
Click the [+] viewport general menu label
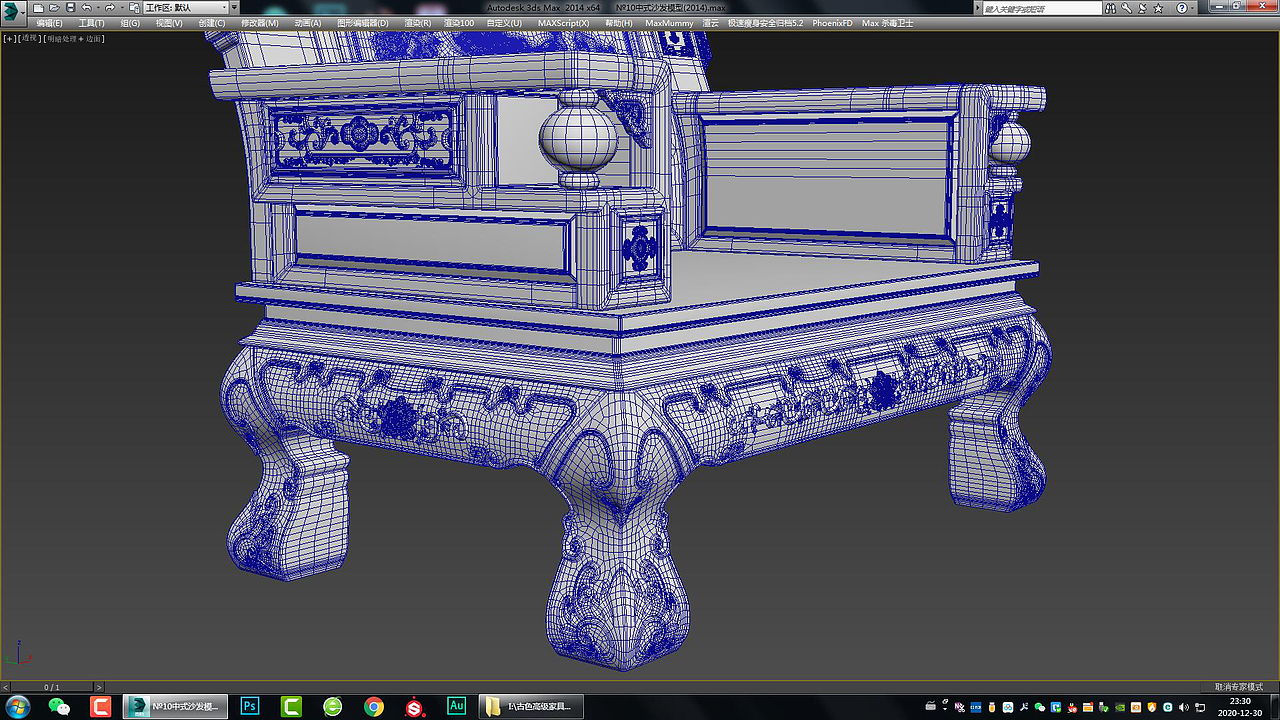10,39
